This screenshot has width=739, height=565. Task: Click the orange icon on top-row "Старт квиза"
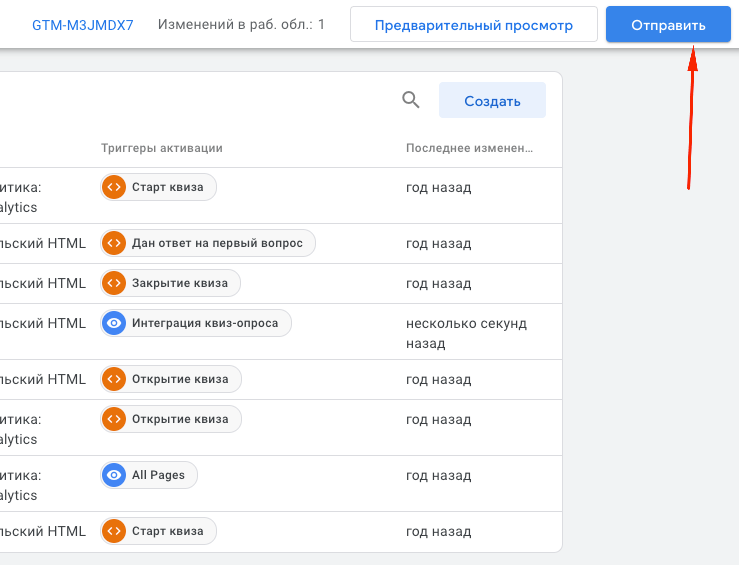click(114, 187)
